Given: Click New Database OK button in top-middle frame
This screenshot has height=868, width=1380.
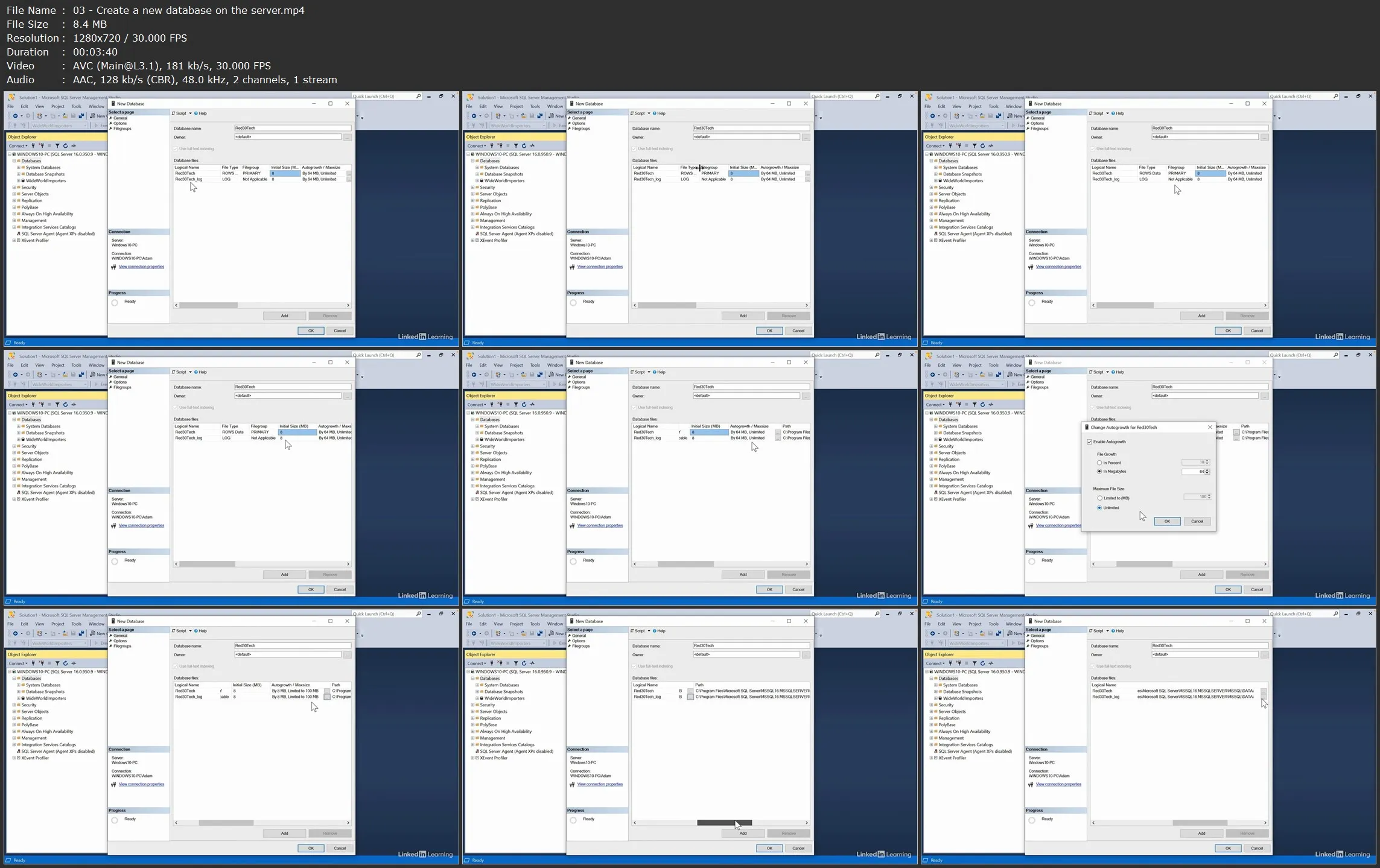Looking at the screenshot, I should pyautogui.click(x=770, y=331).
